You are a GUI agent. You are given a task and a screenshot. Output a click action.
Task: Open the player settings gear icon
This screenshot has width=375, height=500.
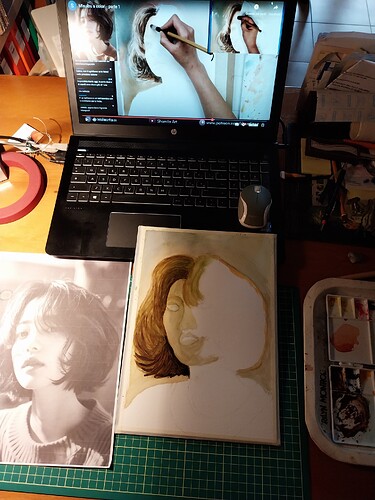tap(244, 125)
